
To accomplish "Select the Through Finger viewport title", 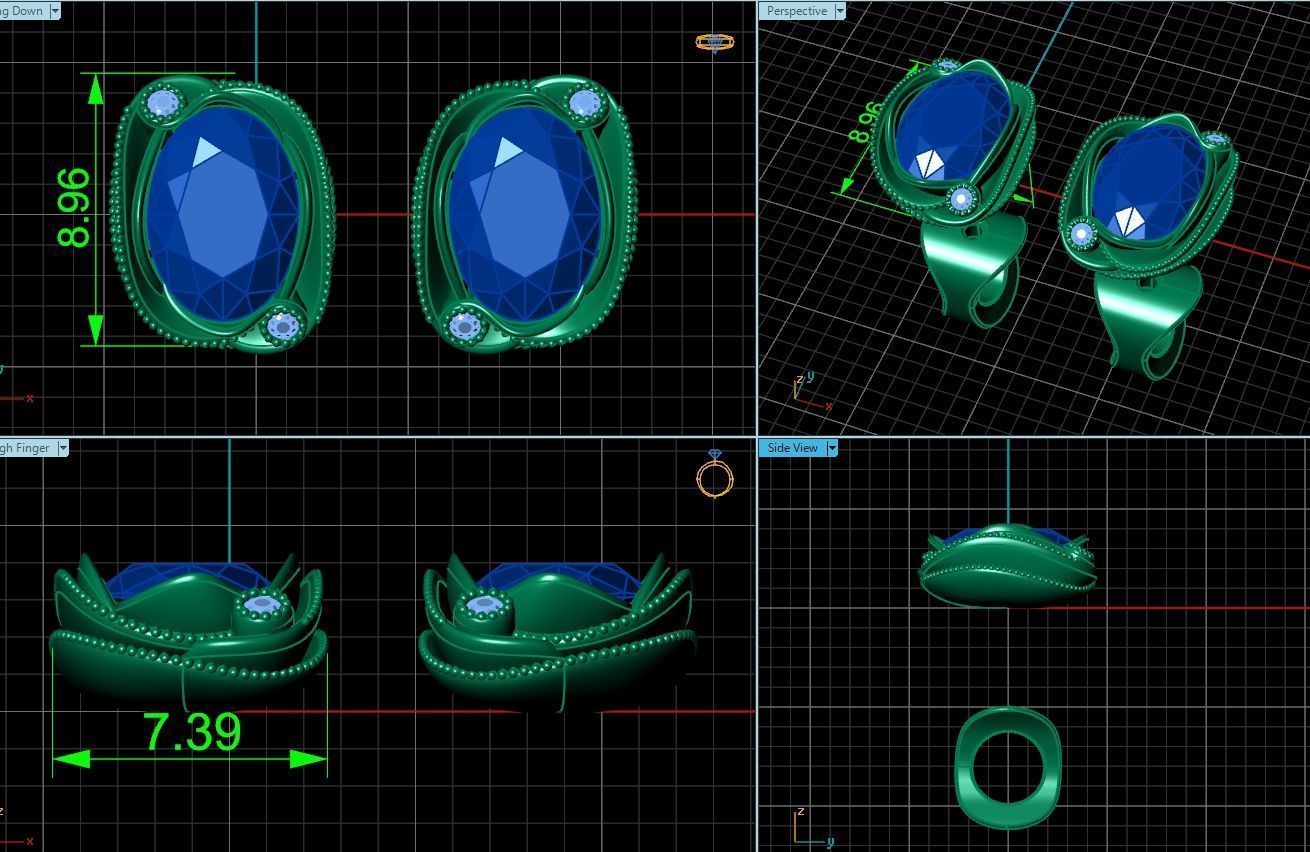I will tap(26, 448).
